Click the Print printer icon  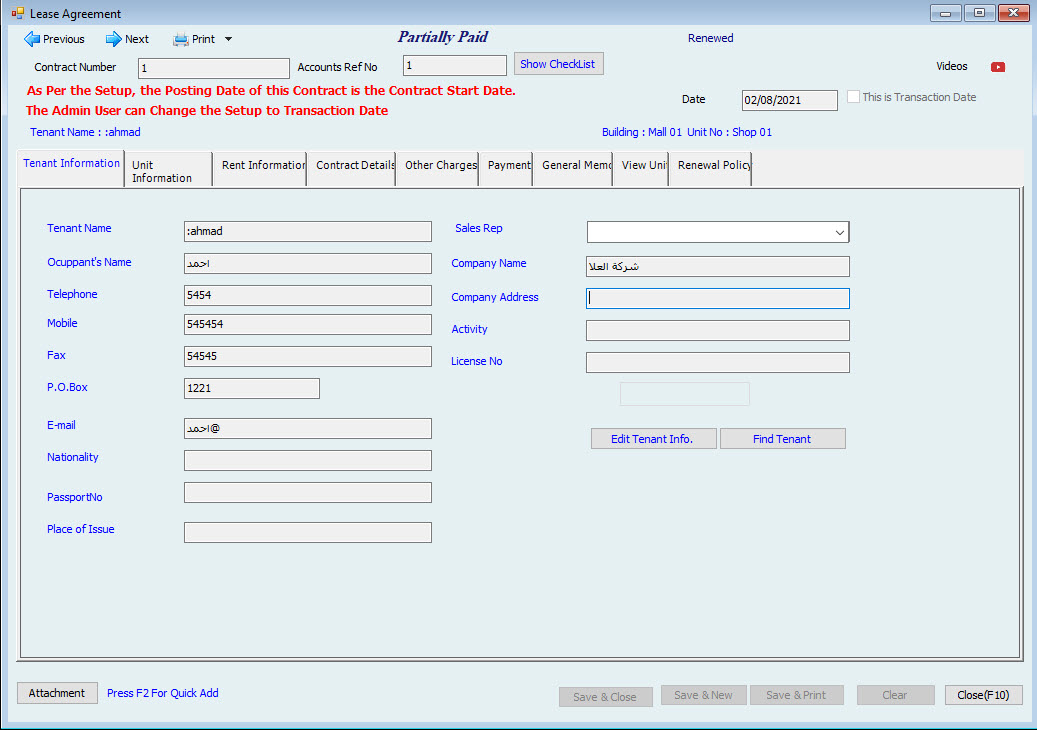(181, 40)
